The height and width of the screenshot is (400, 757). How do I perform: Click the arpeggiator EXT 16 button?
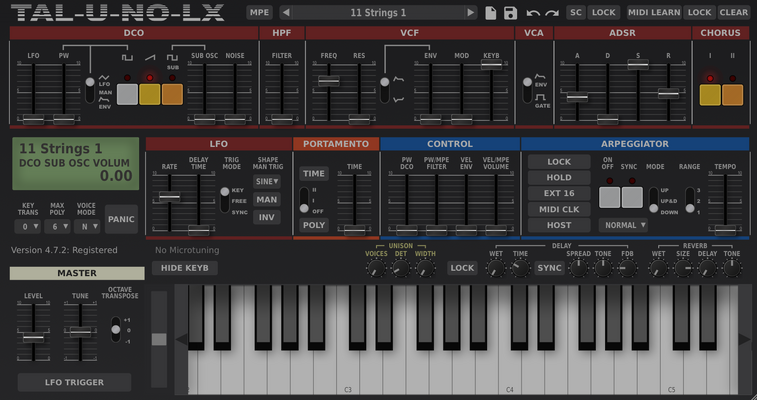559,193
